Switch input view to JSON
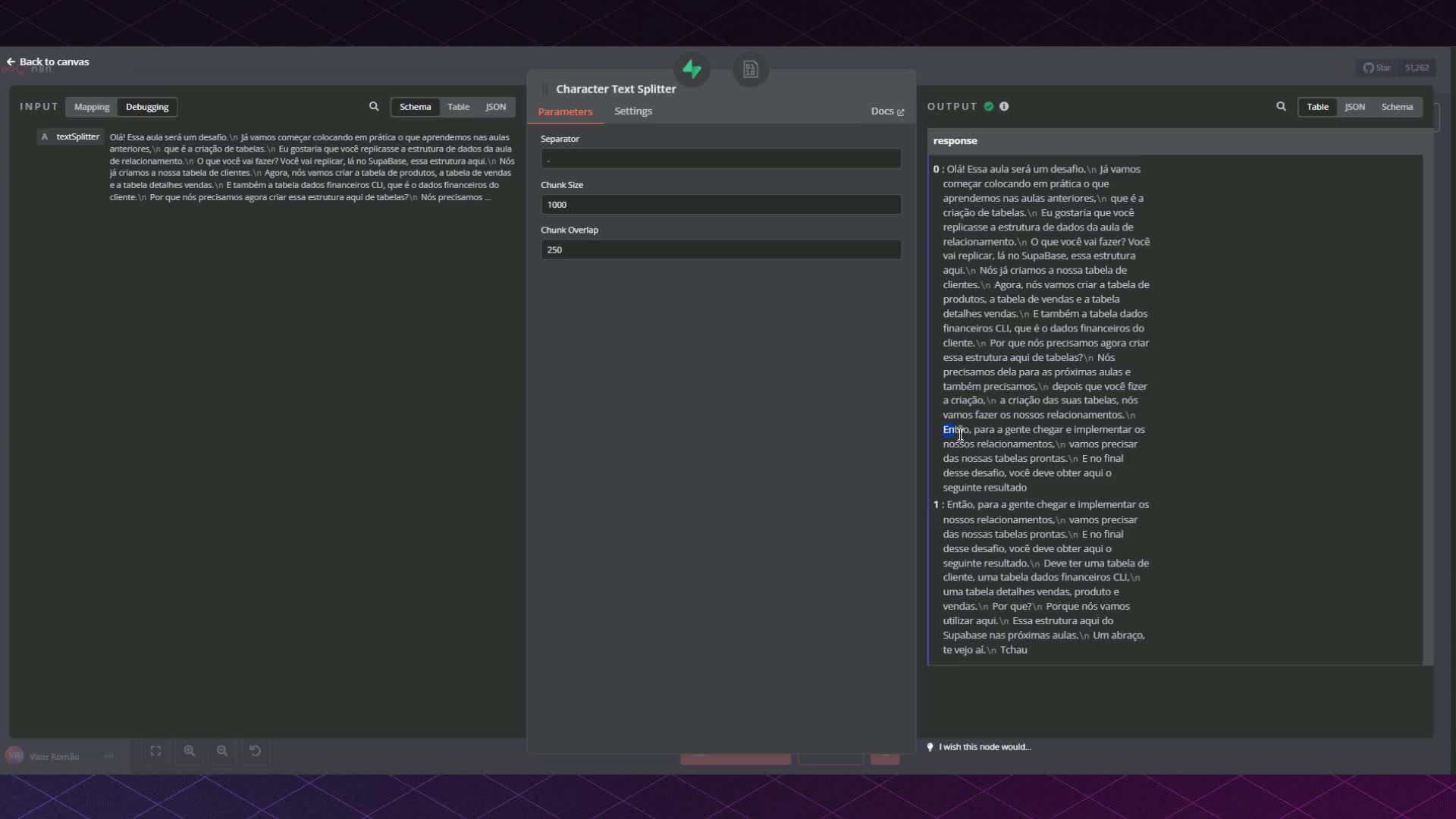 point(495,107)
